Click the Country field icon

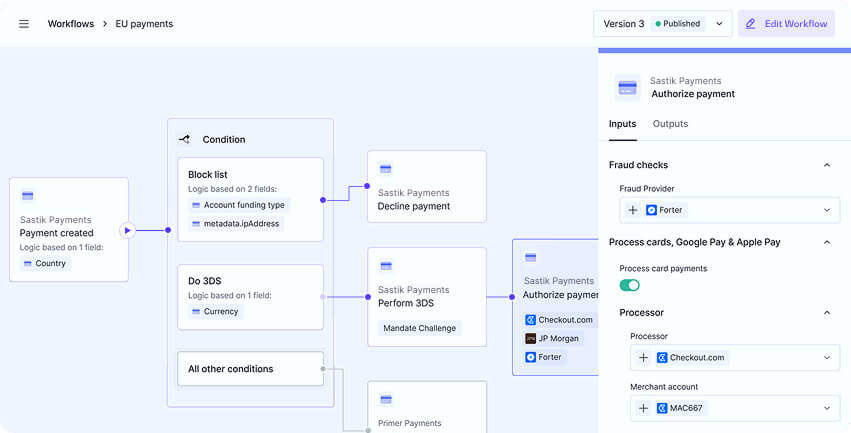28,264
